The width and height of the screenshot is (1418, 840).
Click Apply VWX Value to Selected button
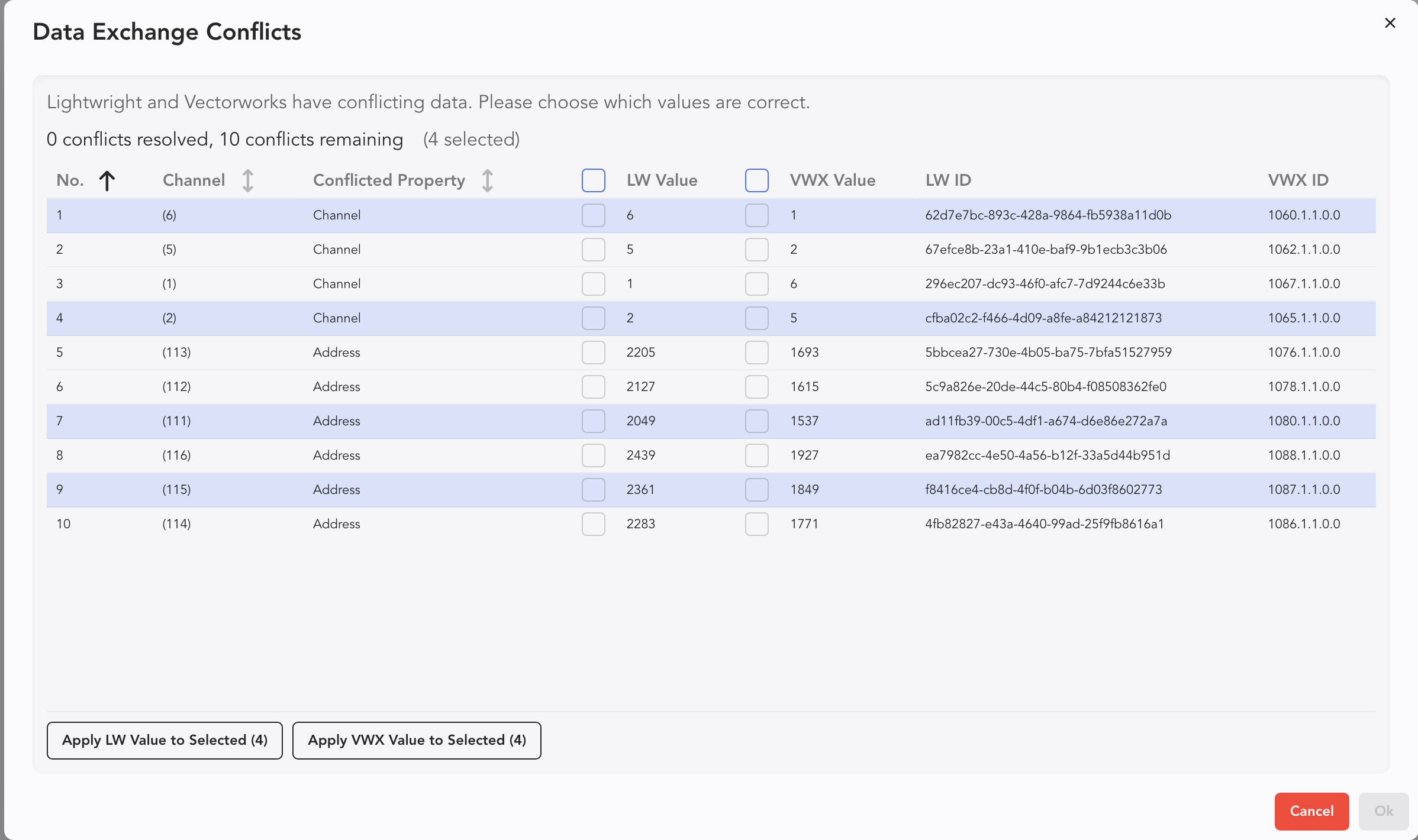pos(417,740)
